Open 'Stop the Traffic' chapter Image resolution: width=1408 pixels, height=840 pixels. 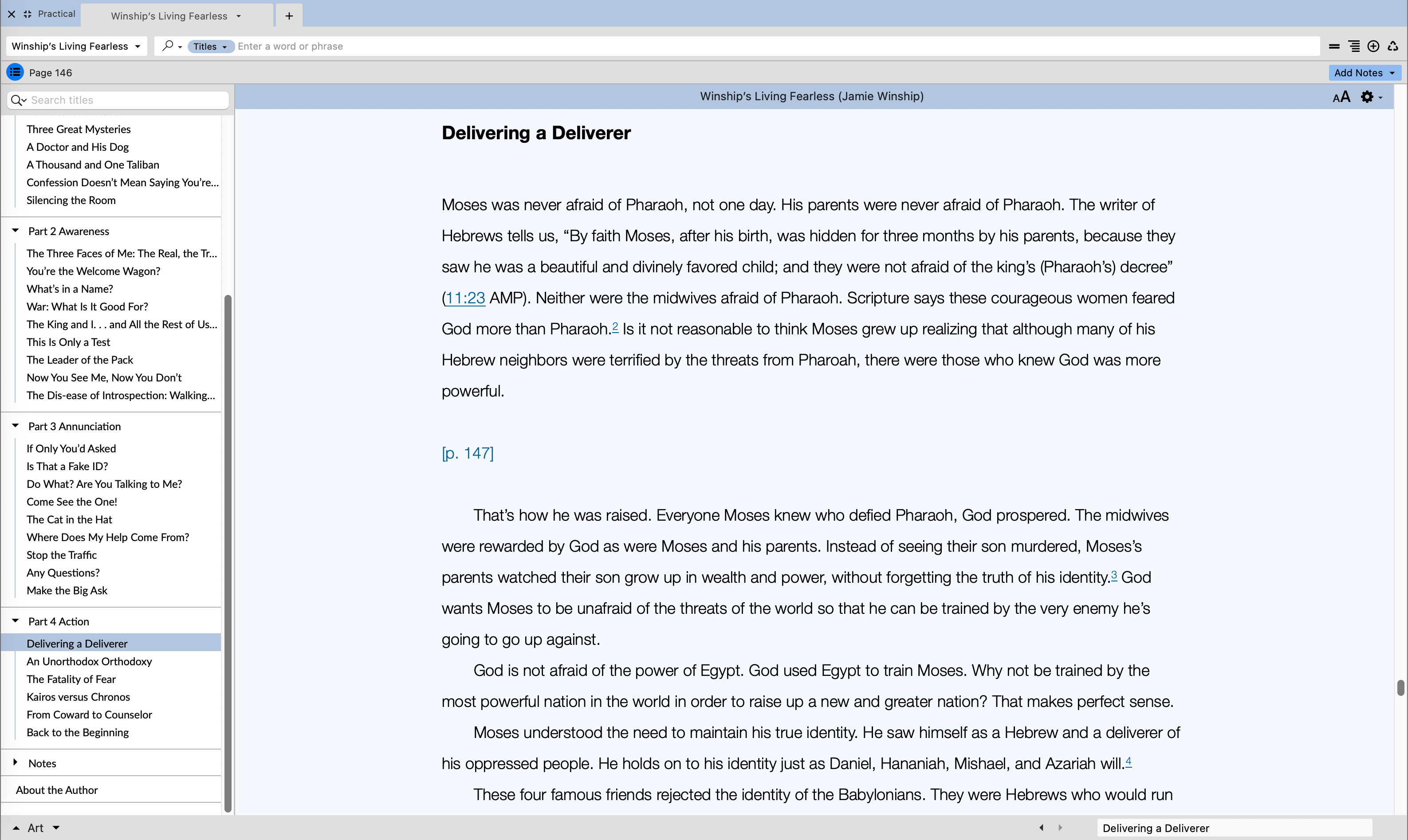tap(62, 555)
